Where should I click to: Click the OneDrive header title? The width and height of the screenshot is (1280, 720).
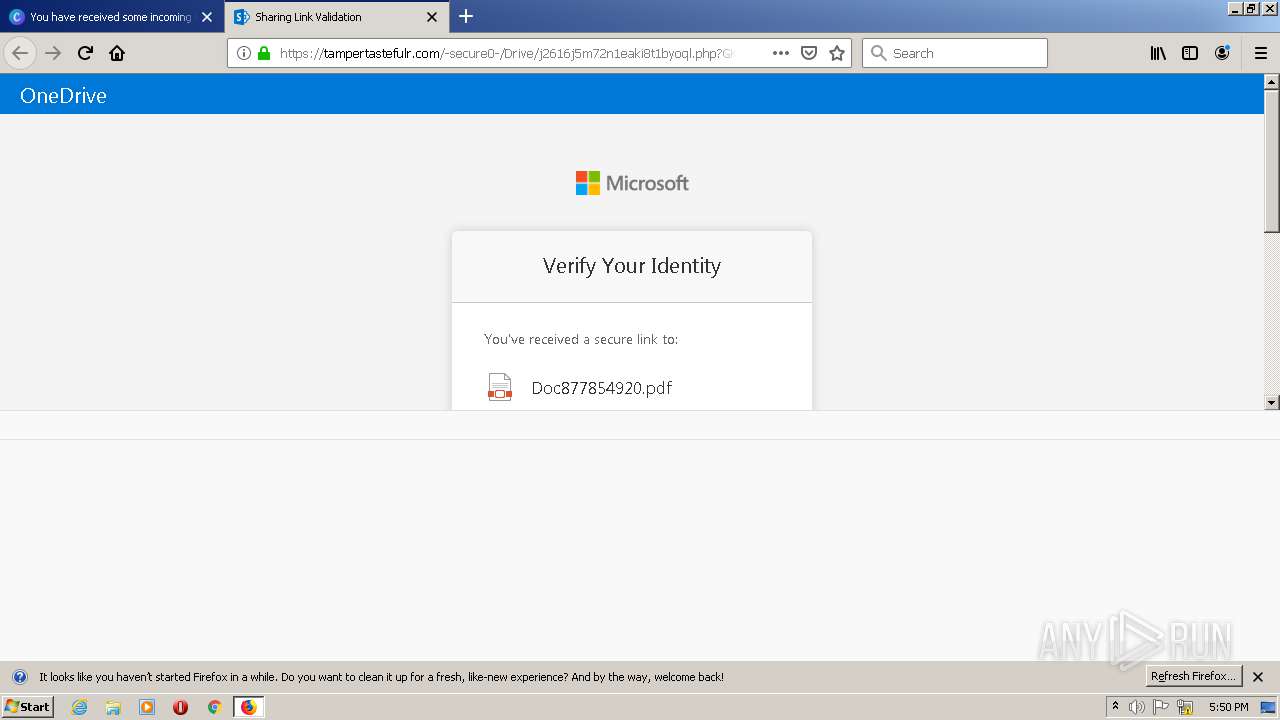tap(63, 95)
